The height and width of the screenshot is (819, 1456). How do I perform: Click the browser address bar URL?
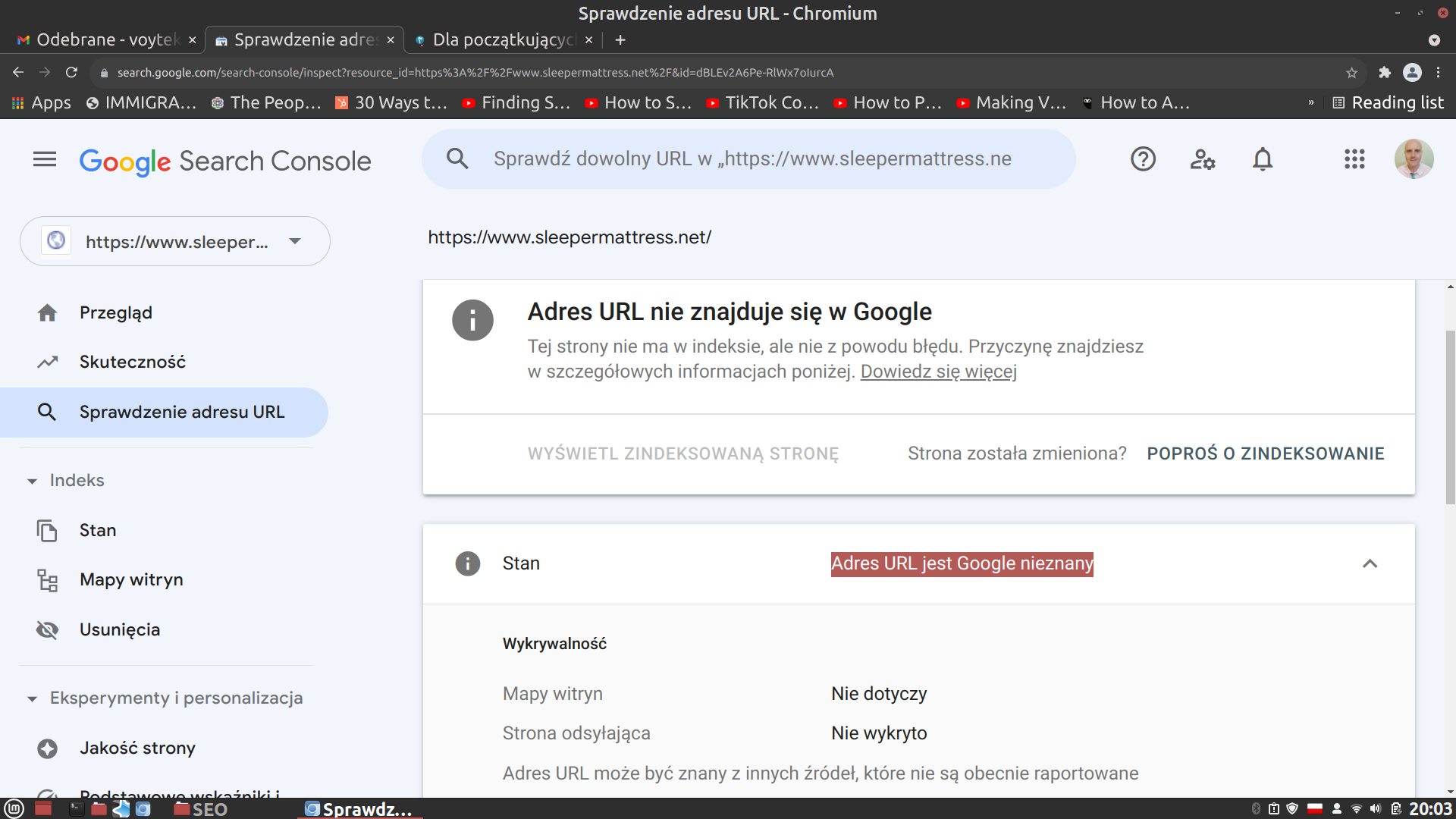tap(475, 73)
